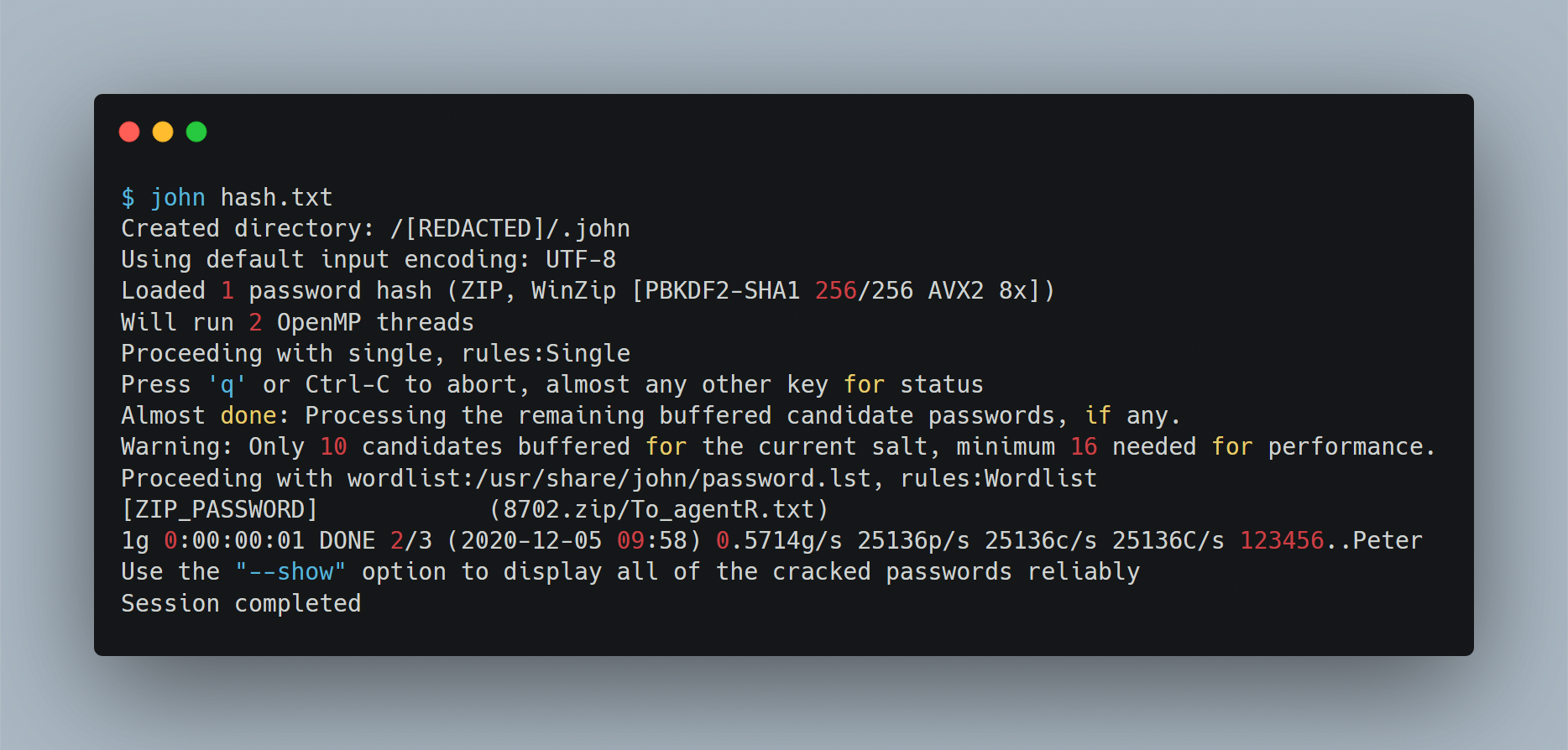Image resolution: width=1568 pixels, height=750 pixels.
Task: Click the 'Session completed' line
Action: pos(241,604)
